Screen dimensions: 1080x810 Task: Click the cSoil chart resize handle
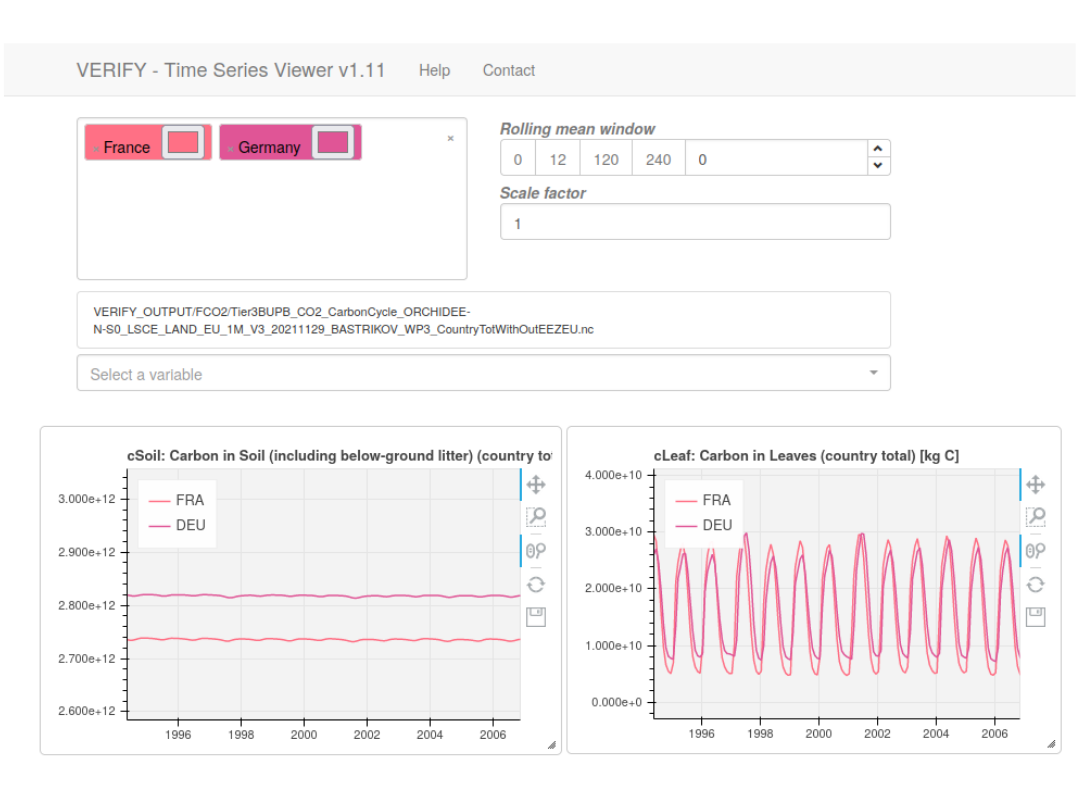552,745
